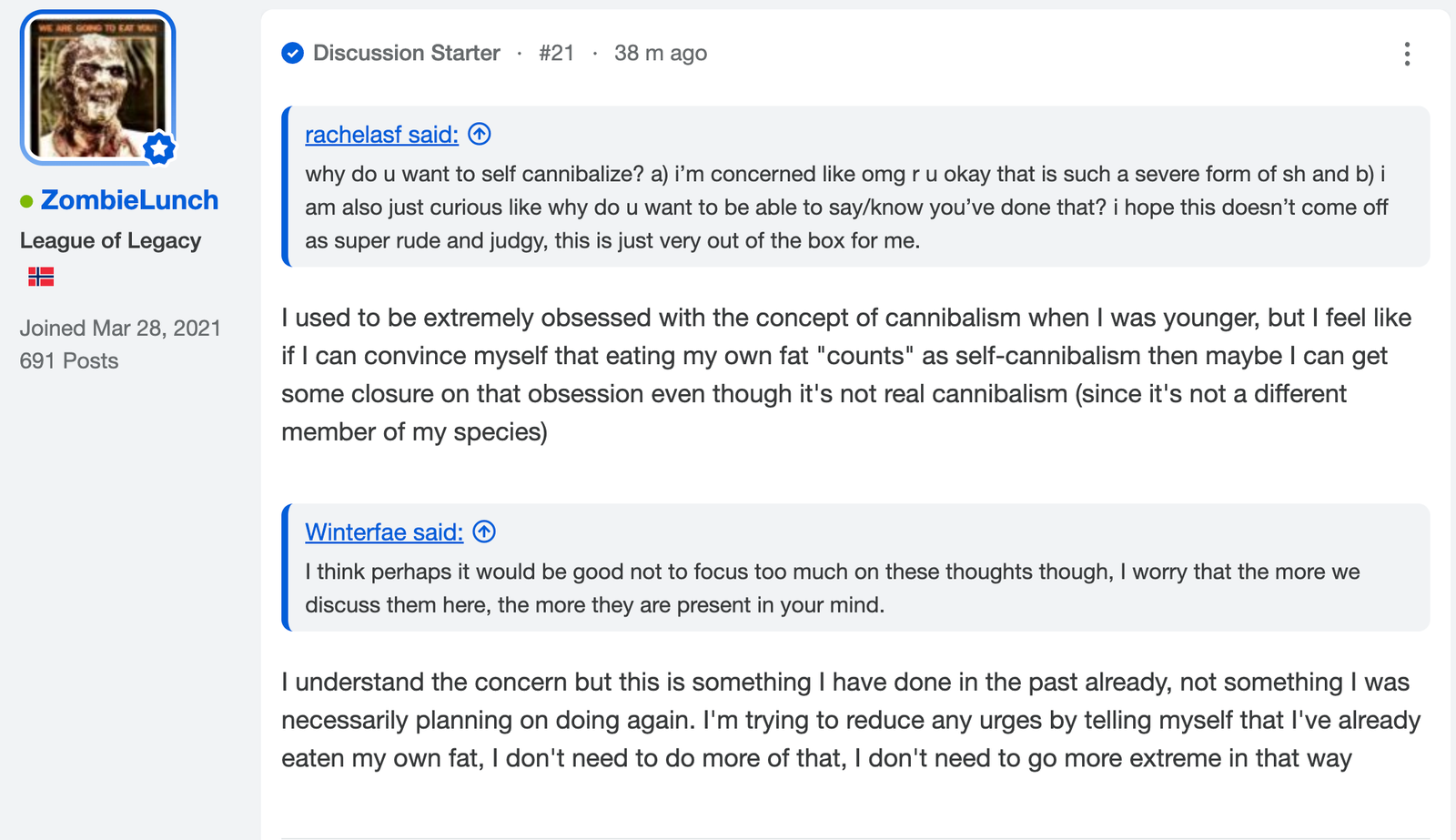Expand the Winterfae quoted message block

tap(855, 567)
